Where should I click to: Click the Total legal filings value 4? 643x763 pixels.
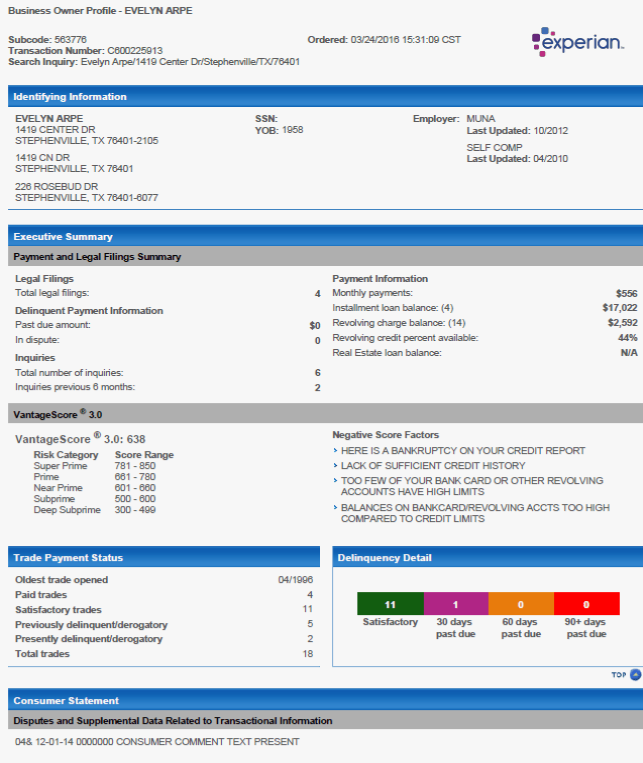pos(317,293)
